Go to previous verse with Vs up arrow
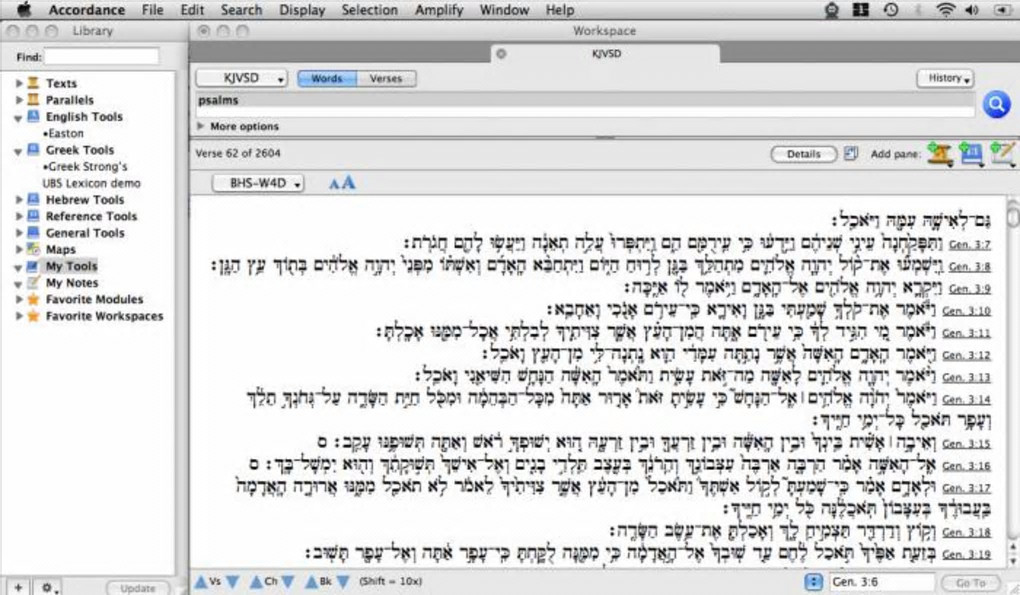The width and height of the screenshot is (1020, 595). coord(201,581)
